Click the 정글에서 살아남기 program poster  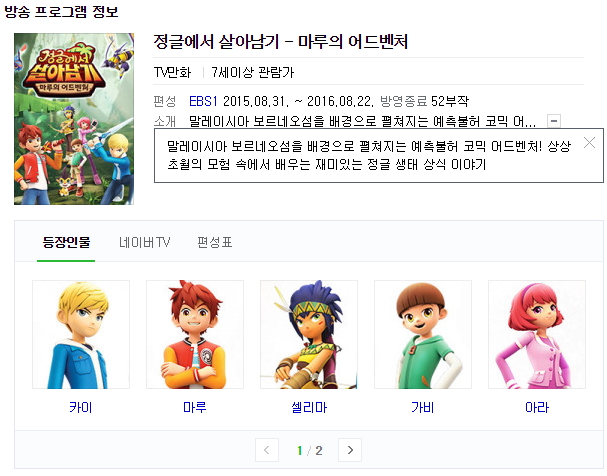click(x=74, y=119)
